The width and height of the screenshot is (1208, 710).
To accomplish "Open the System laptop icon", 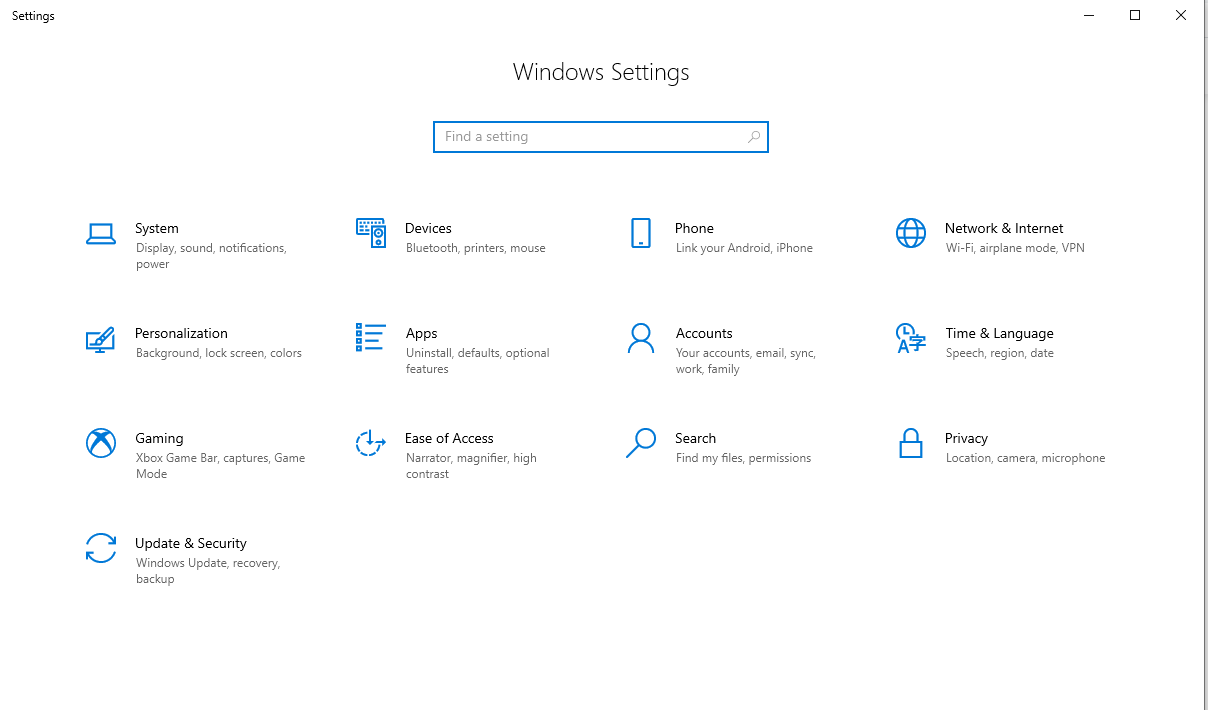I will [x=101, y=234].
